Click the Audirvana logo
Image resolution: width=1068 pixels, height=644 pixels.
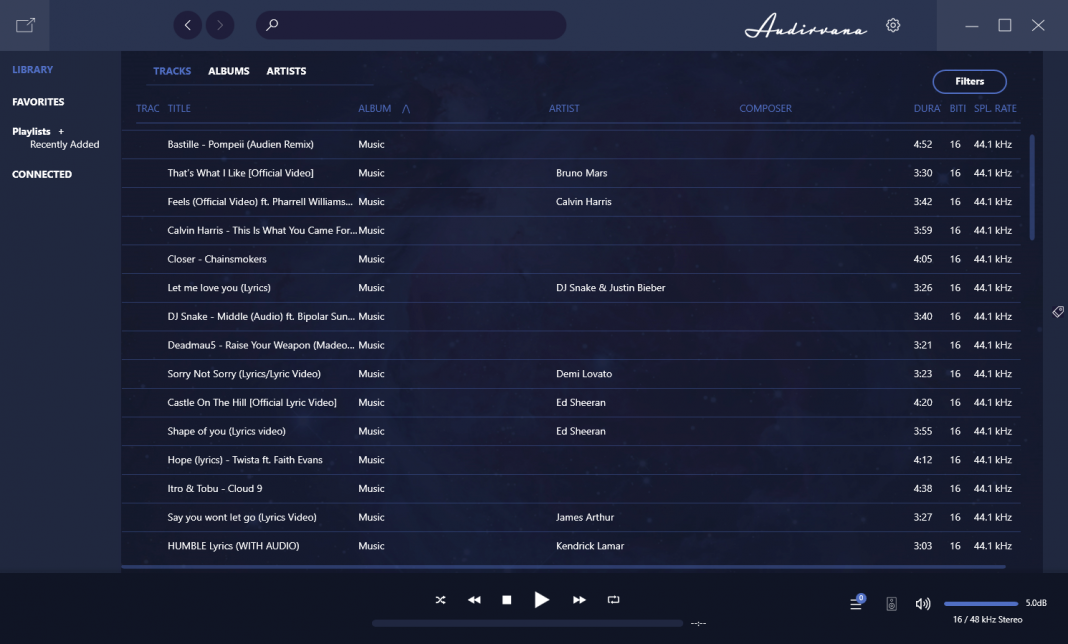(806, 26)
